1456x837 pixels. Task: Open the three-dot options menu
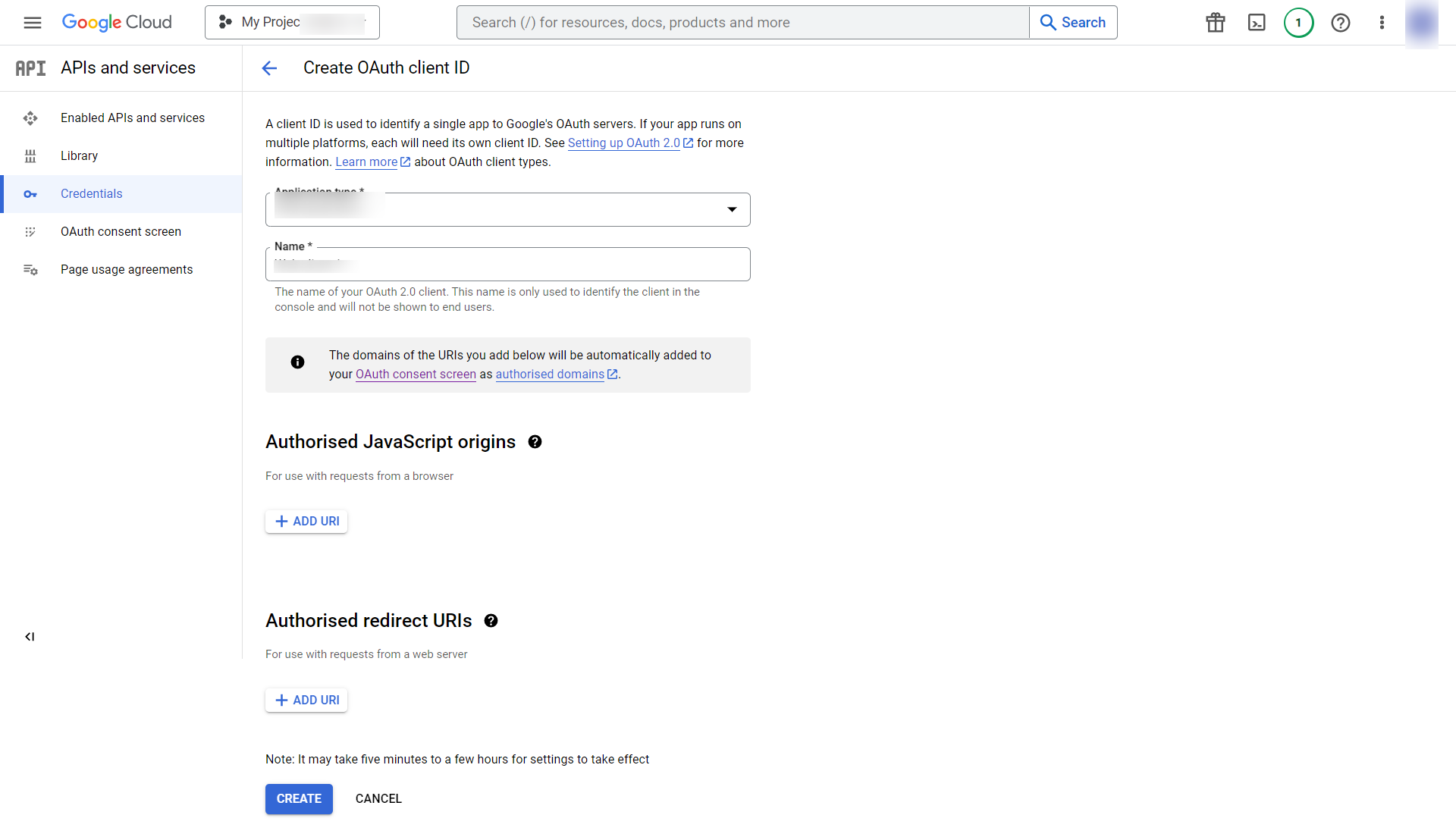coord(1382,22)
